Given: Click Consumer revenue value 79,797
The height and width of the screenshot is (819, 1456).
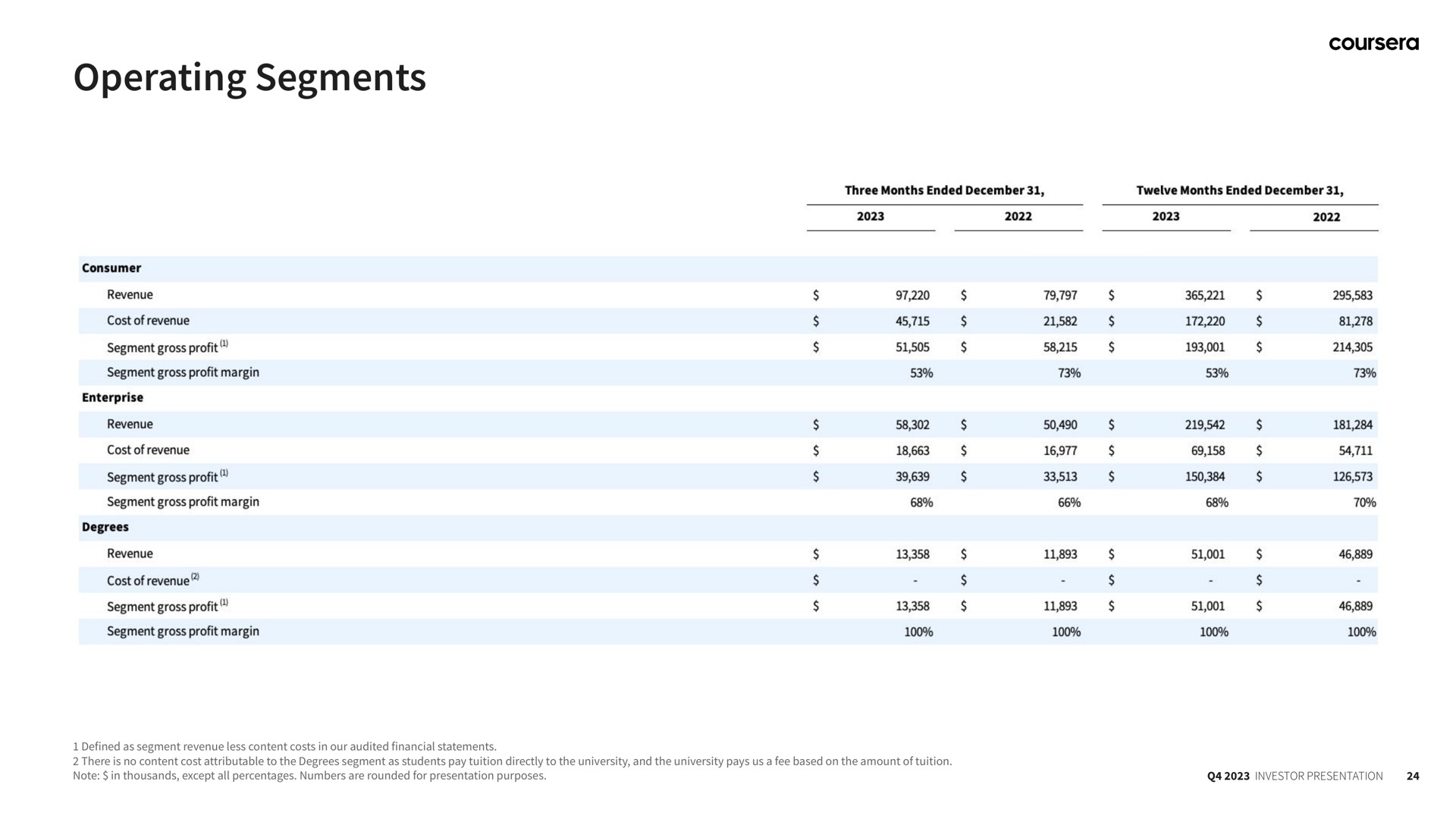Looking at the screenshot, I should (x=1060, y=295).
